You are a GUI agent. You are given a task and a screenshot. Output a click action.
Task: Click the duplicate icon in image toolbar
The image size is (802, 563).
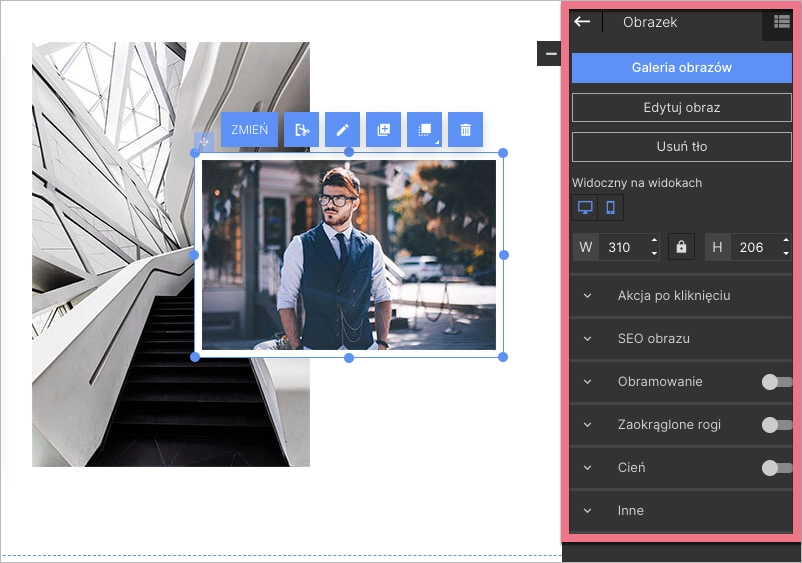[x=383, y=130]
